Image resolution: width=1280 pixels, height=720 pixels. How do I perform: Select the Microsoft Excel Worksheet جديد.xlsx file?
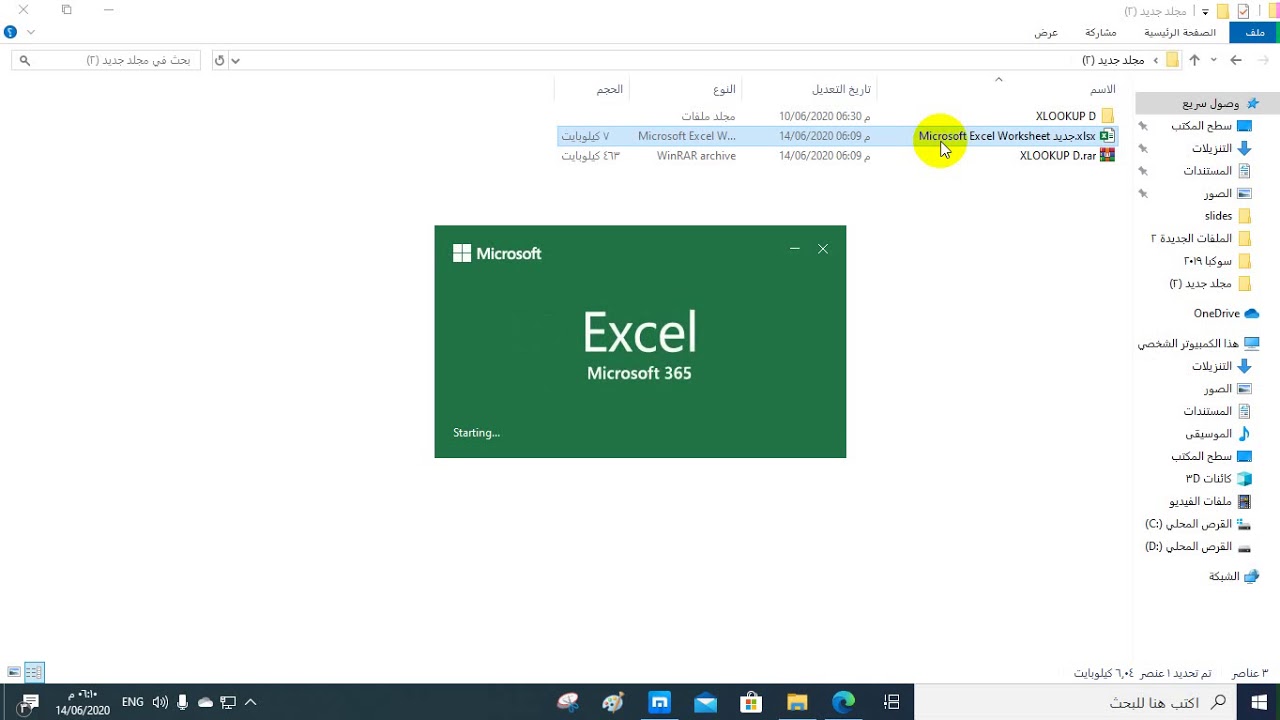point(1007,136)
